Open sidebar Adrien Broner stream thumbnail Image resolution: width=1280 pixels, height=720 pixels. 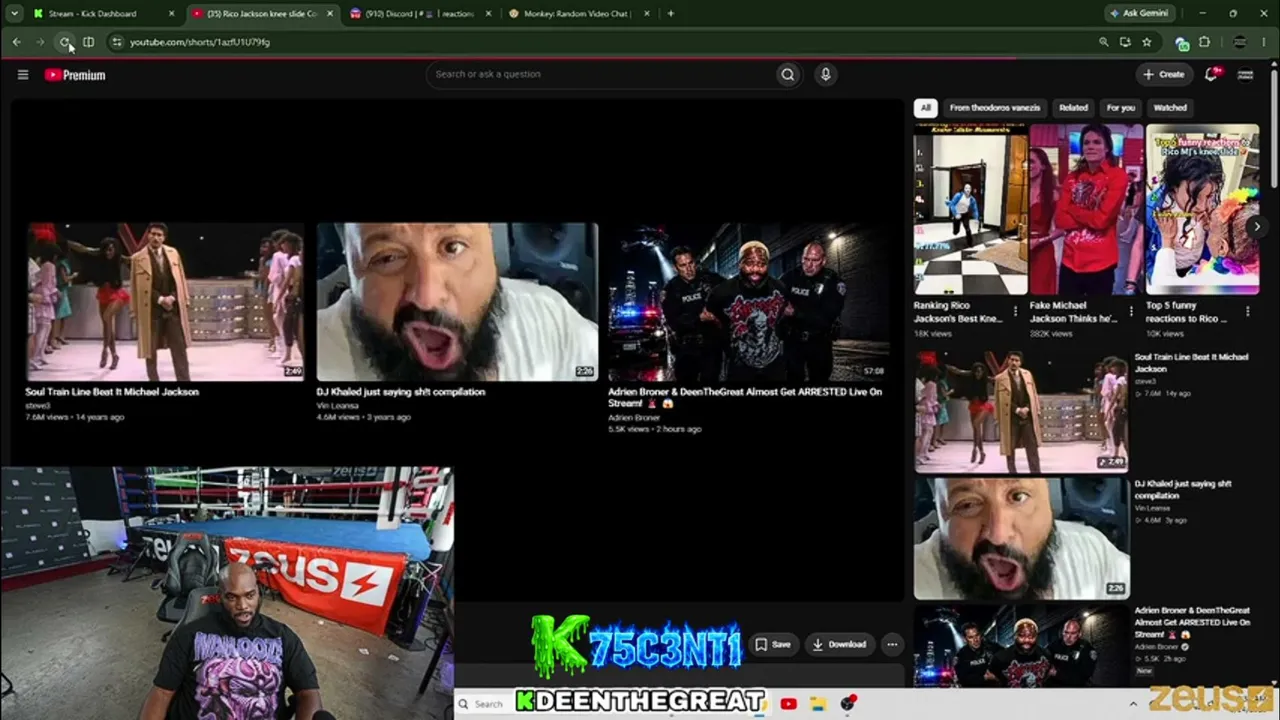tap(1021, 646)
